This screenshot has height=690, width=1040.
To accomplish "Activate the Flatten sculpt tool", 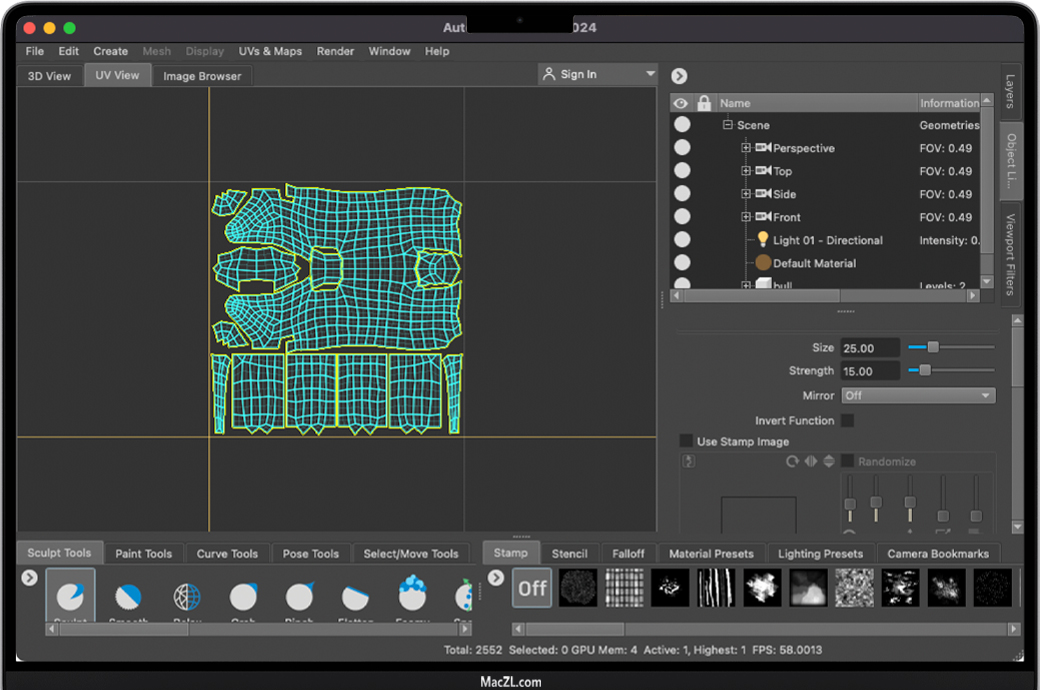I will tap(355, 597).
